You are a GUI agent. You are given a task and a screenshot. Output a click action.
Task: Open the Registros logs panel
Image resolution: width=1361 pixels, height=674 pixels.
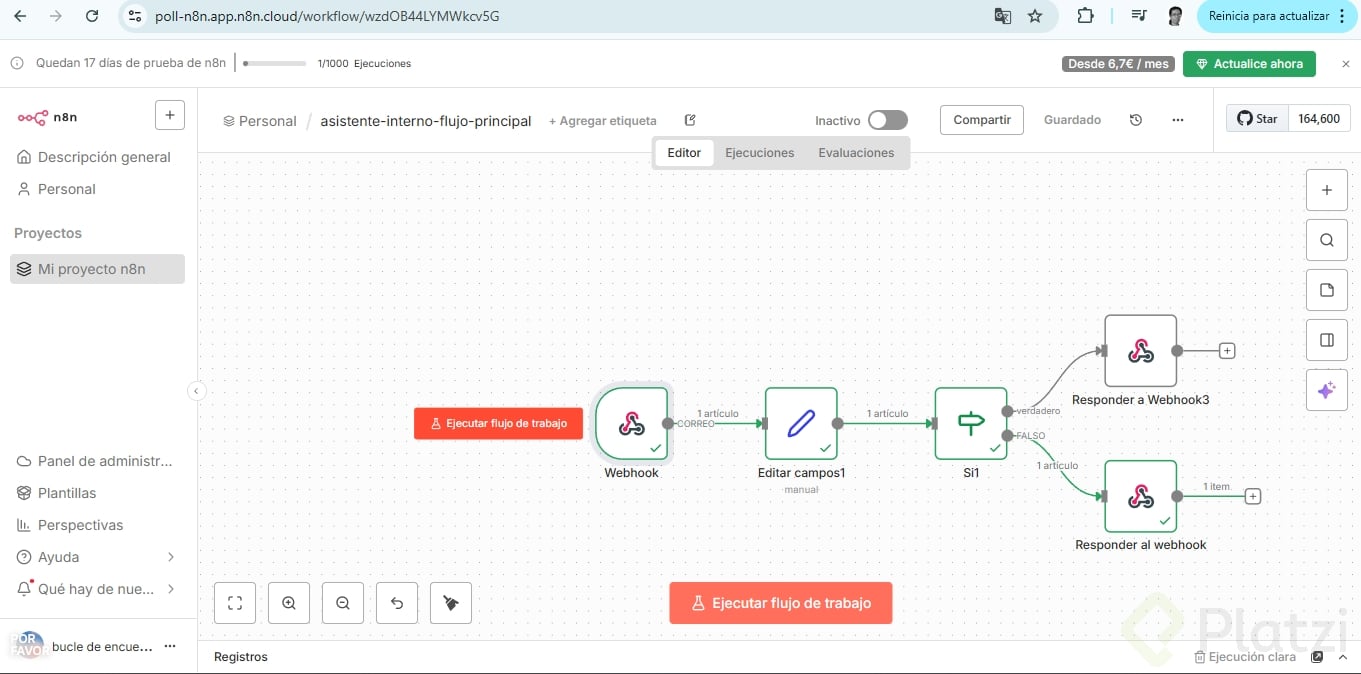pos(241,657)
